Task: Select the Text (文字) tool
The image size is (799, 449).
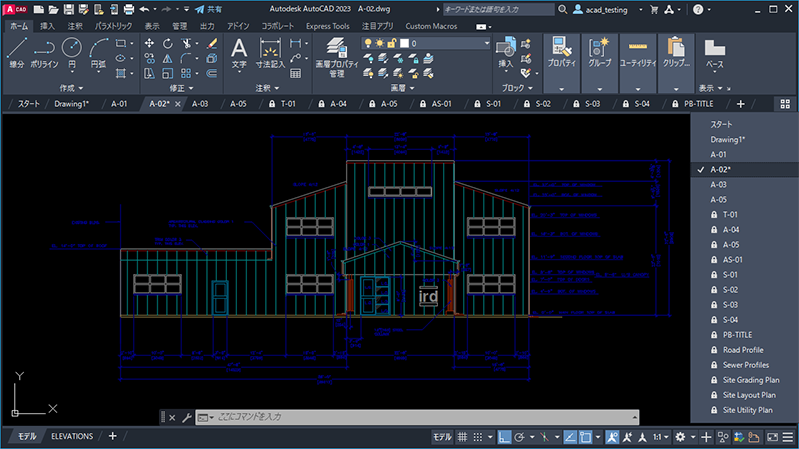Action: (x=239, y=54)
